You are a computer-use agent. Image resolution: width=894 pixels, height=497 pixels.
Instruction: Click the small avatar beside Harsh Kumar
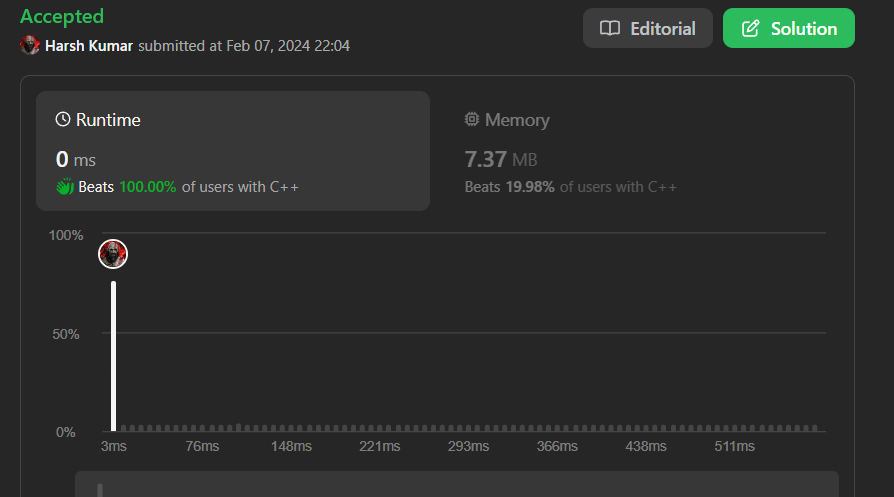[x=30, y=46]
